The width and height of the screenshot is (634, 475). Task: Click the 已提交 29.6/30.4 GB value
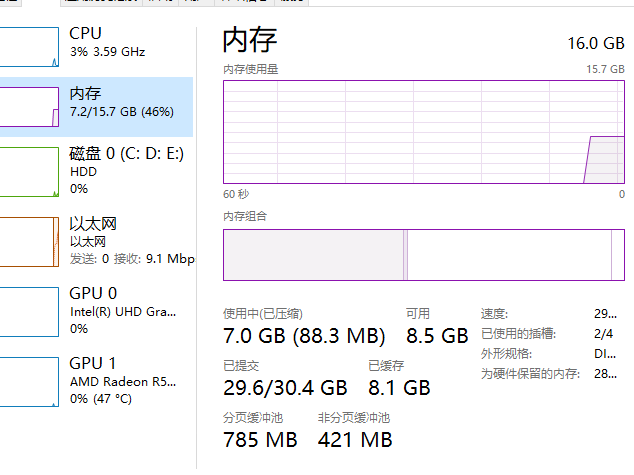pos(285,387)
